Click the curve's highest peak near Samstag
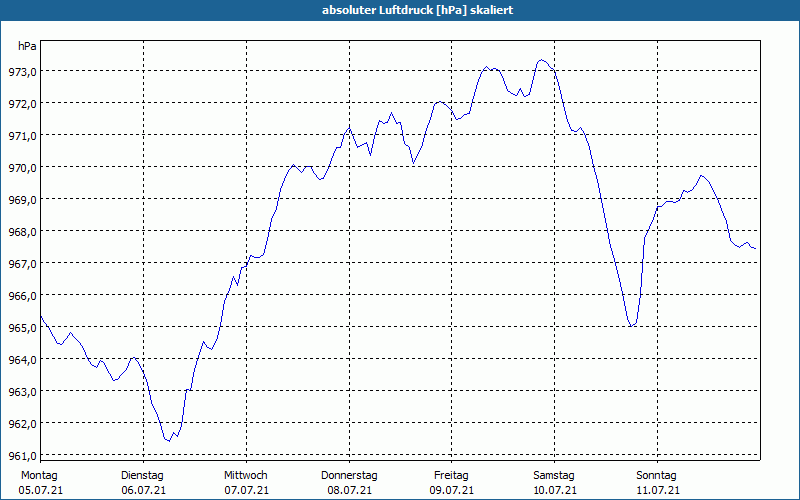 click(541, 60)
